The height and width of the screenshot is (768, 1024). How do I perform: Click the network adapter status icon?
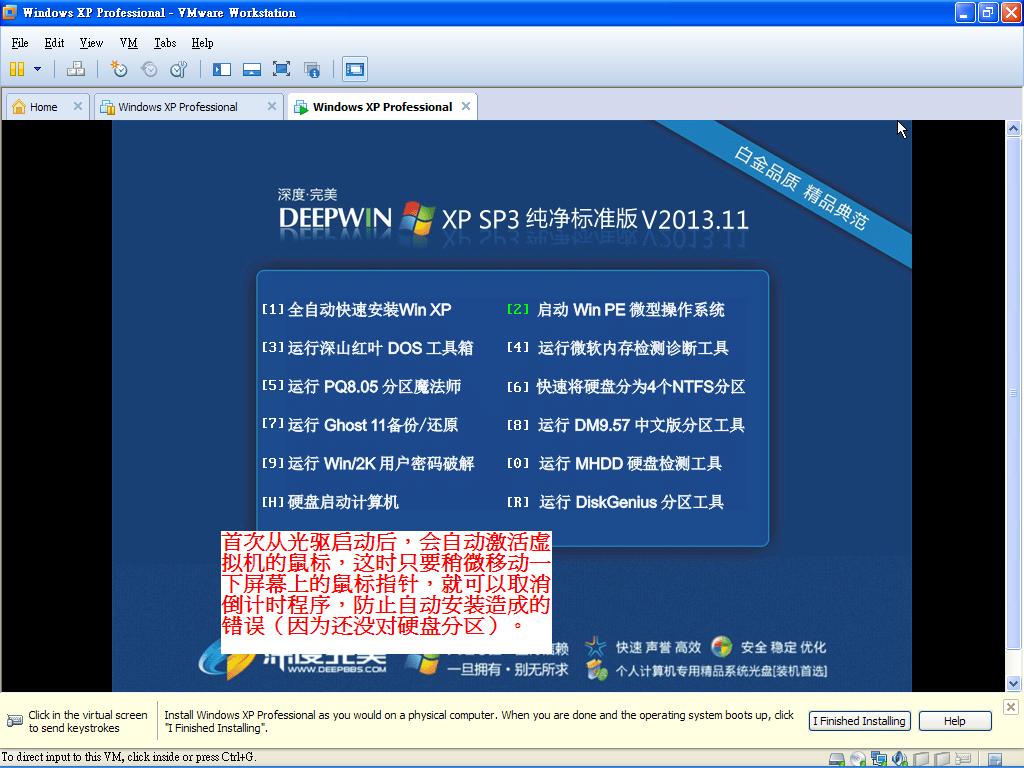coord(879,759)
